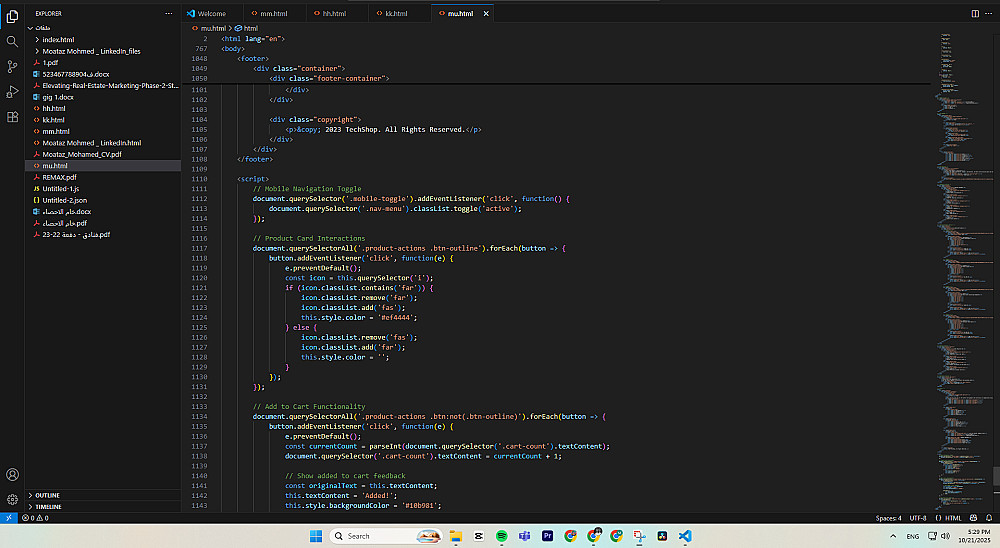Open Untitled-2.json in the explorer
This screenshot has width=1000, height=548.
(63, 200)
